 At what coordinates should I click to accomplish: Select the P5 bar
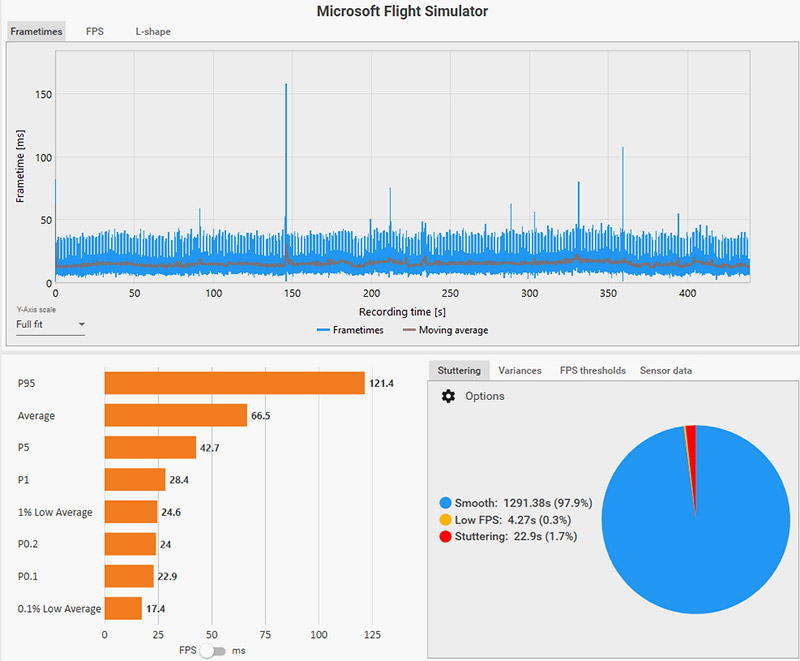tap(151, 447)
